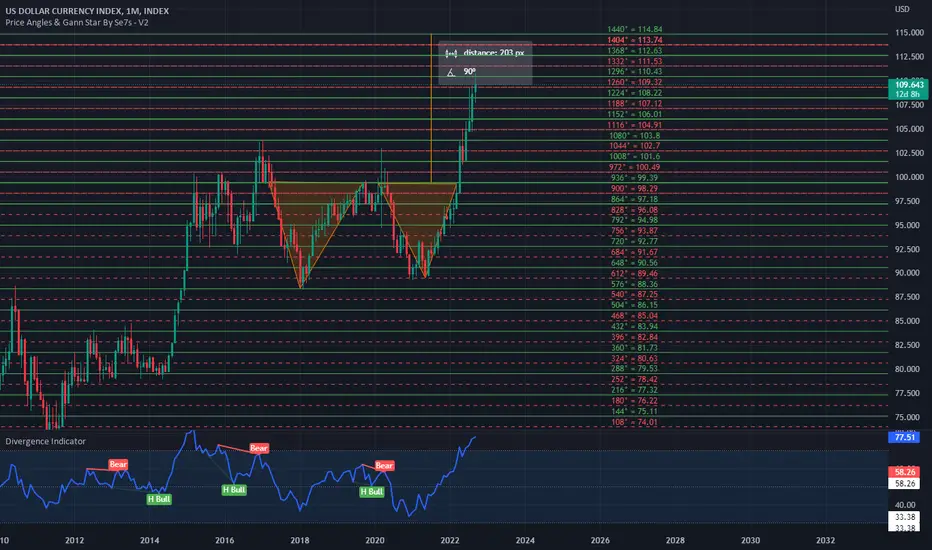
Task: Open the 'Price Angles & Gann Star By Se7s - V2' indicator legend
Action: (77, 23)
